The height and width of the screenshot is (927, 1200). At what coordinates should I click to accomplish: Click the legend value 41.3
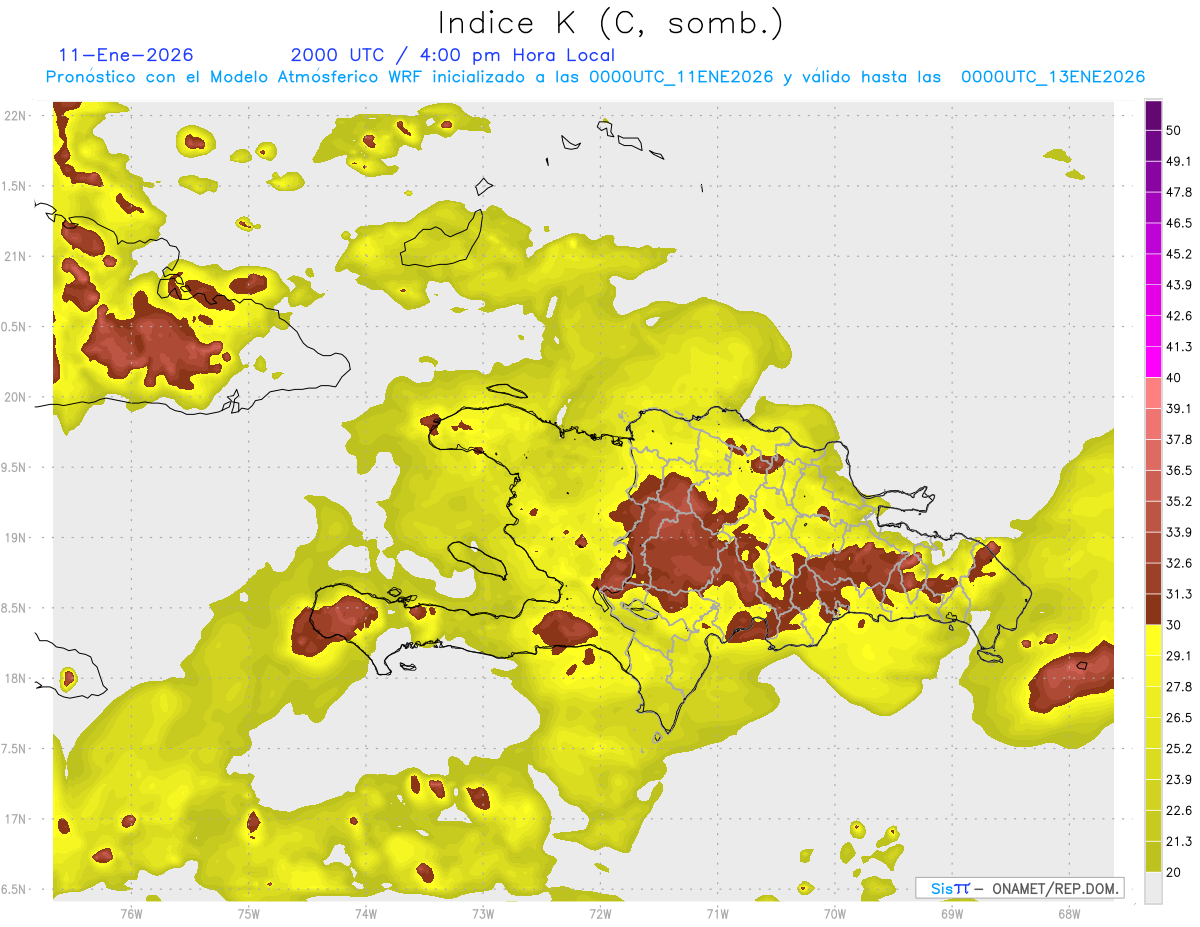pos(1179,347)
